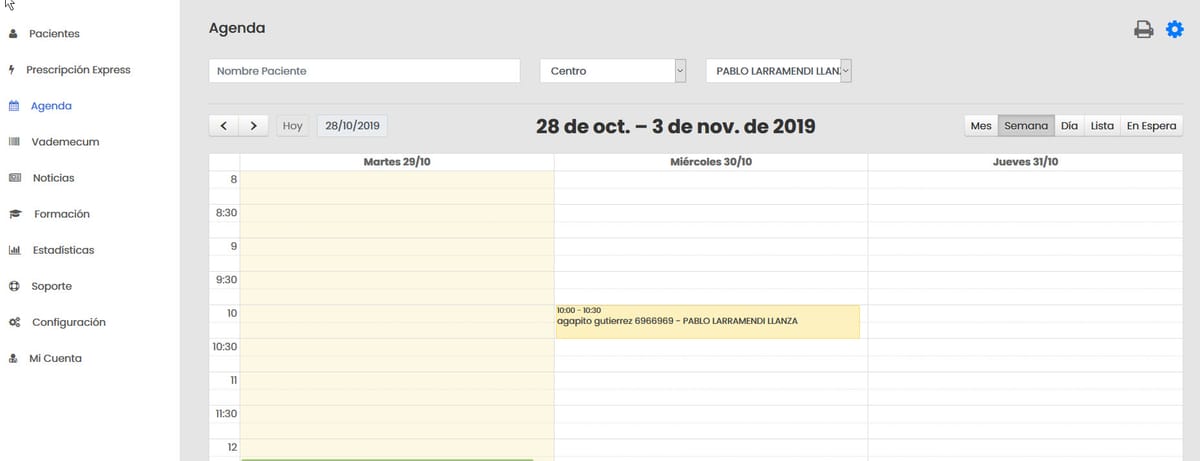Click the Formación graduation cap icon
The height and width of the screenshot is (461, 1200).
(x=15, y=214)
